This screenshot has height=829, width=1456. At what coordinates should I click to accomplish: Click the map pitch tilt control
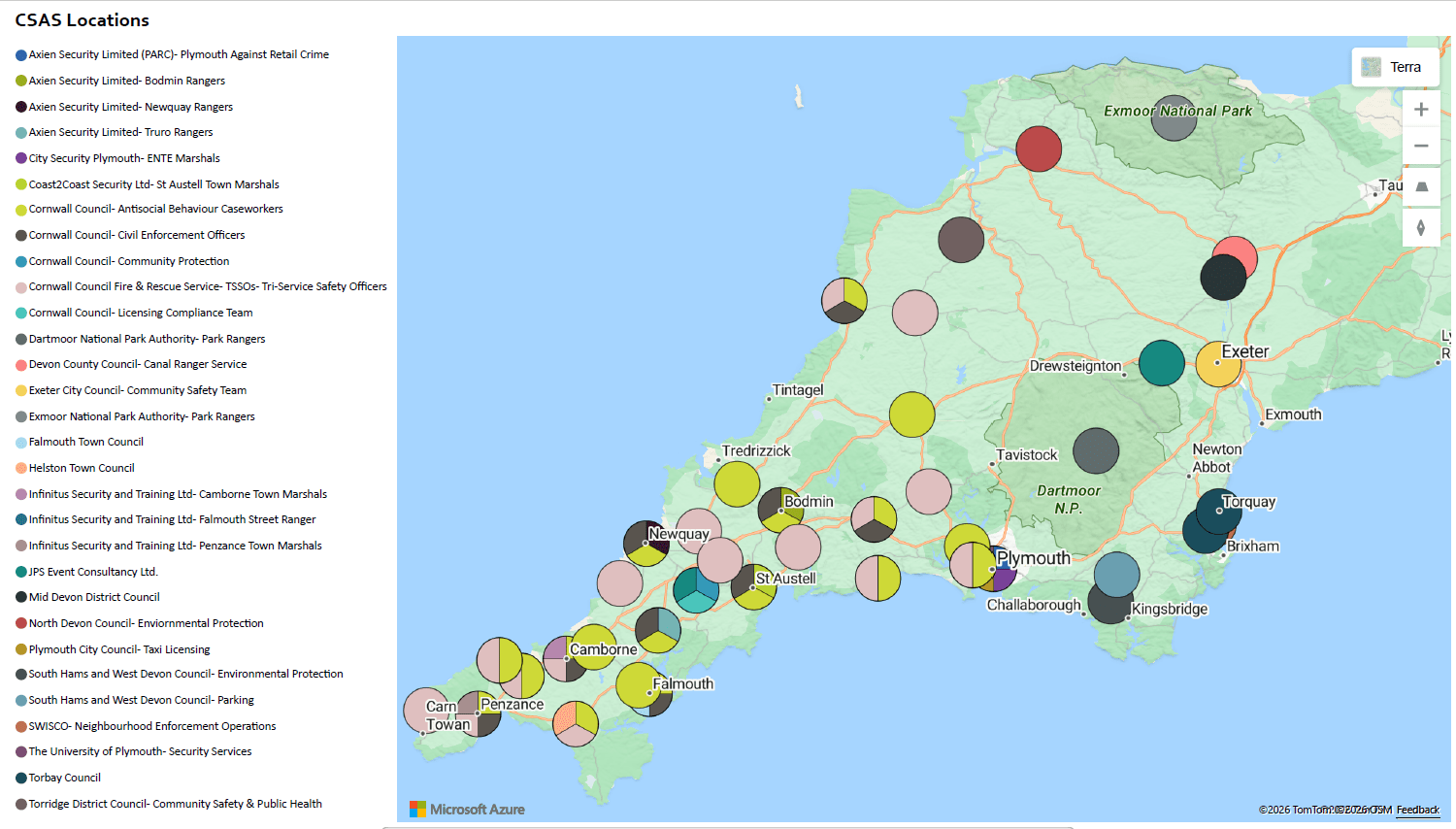click(1421, 186)
